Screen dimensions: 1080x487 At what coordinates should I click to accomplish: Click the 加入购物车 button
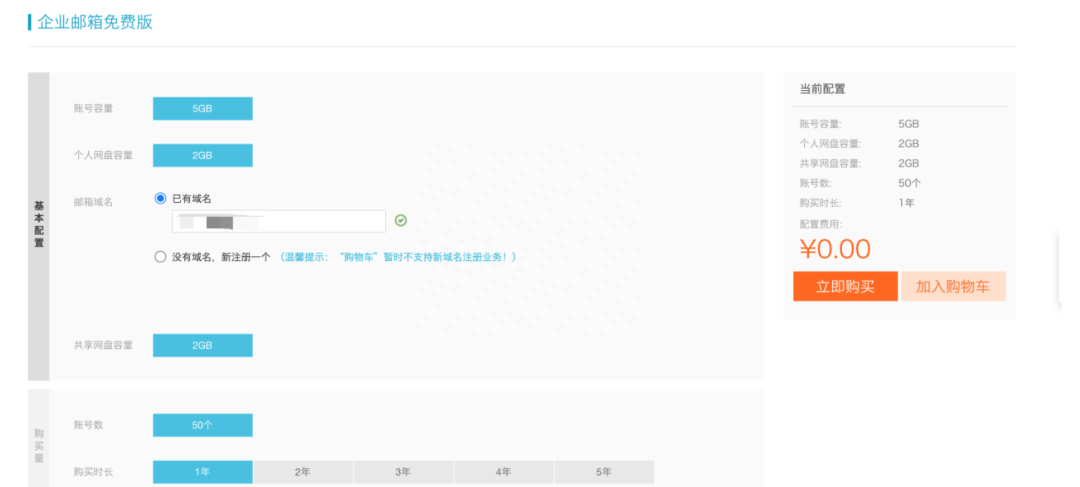(953, 286)
